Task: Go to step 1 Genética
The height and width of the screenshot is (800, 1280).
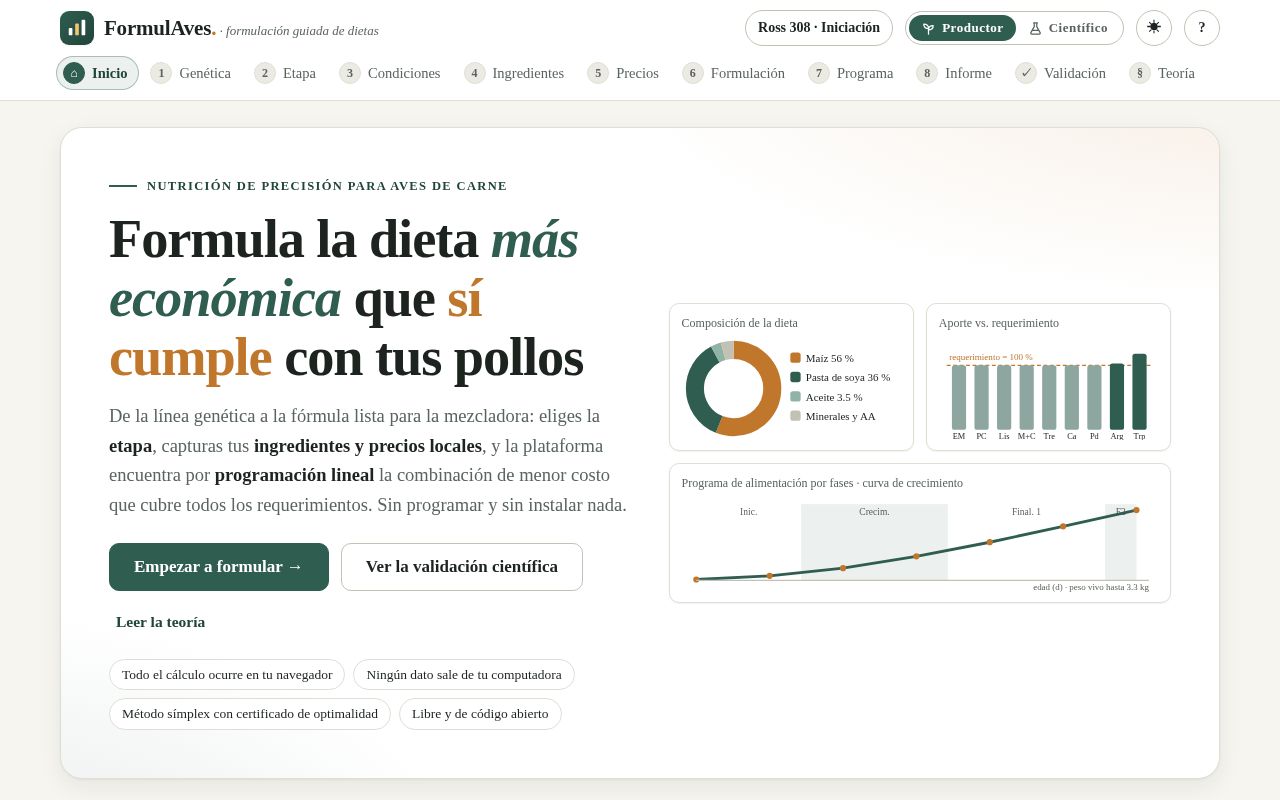Action: pyautogui.click(x=191, y=73)
